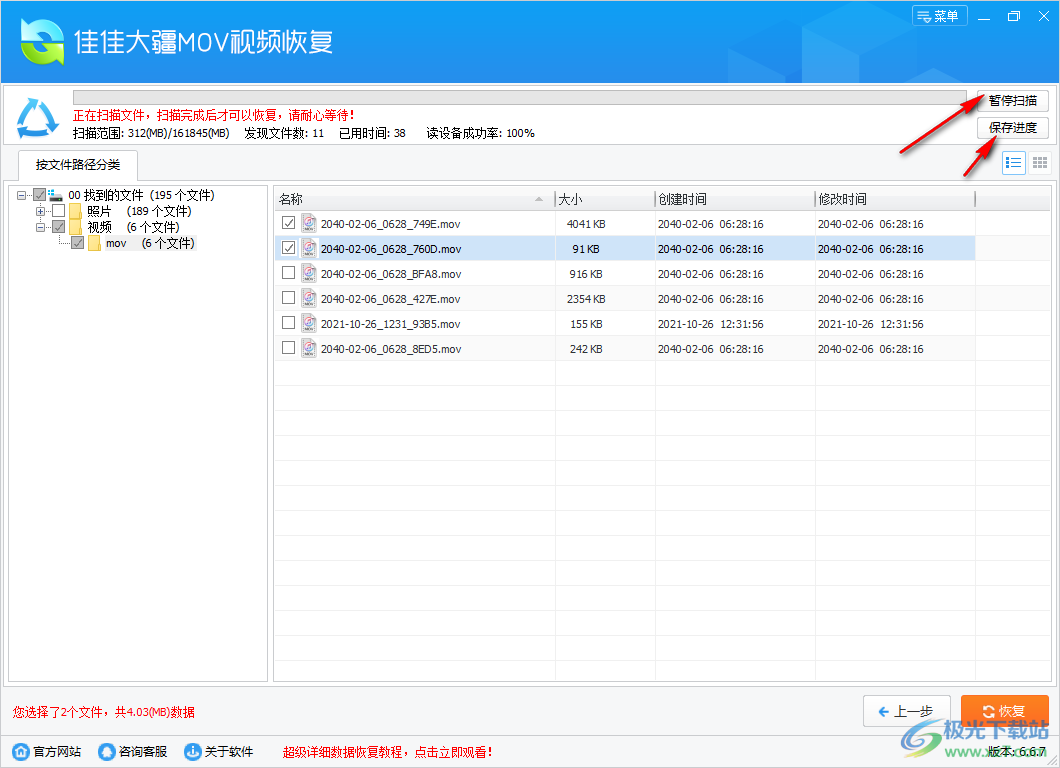Image resolution: width=1060 pixels, height=768 pixels.
Task: Open customer service consultation icon
Action: tap(106, 751)
